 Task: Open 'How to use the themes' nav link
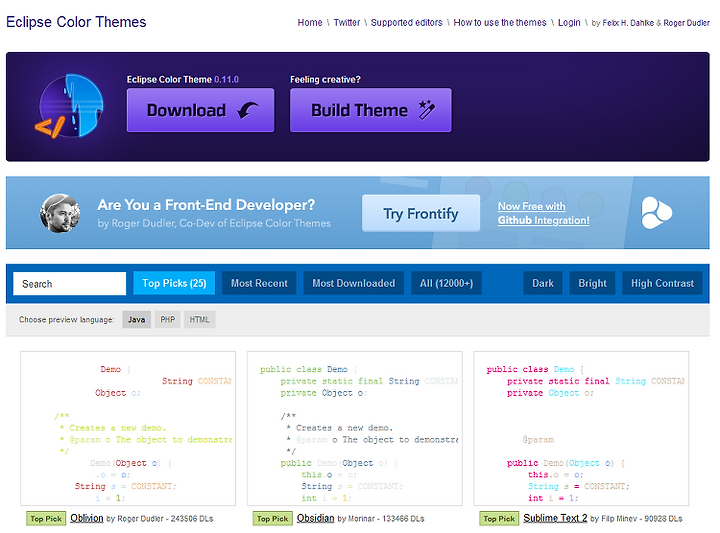(x=500, y=22)
